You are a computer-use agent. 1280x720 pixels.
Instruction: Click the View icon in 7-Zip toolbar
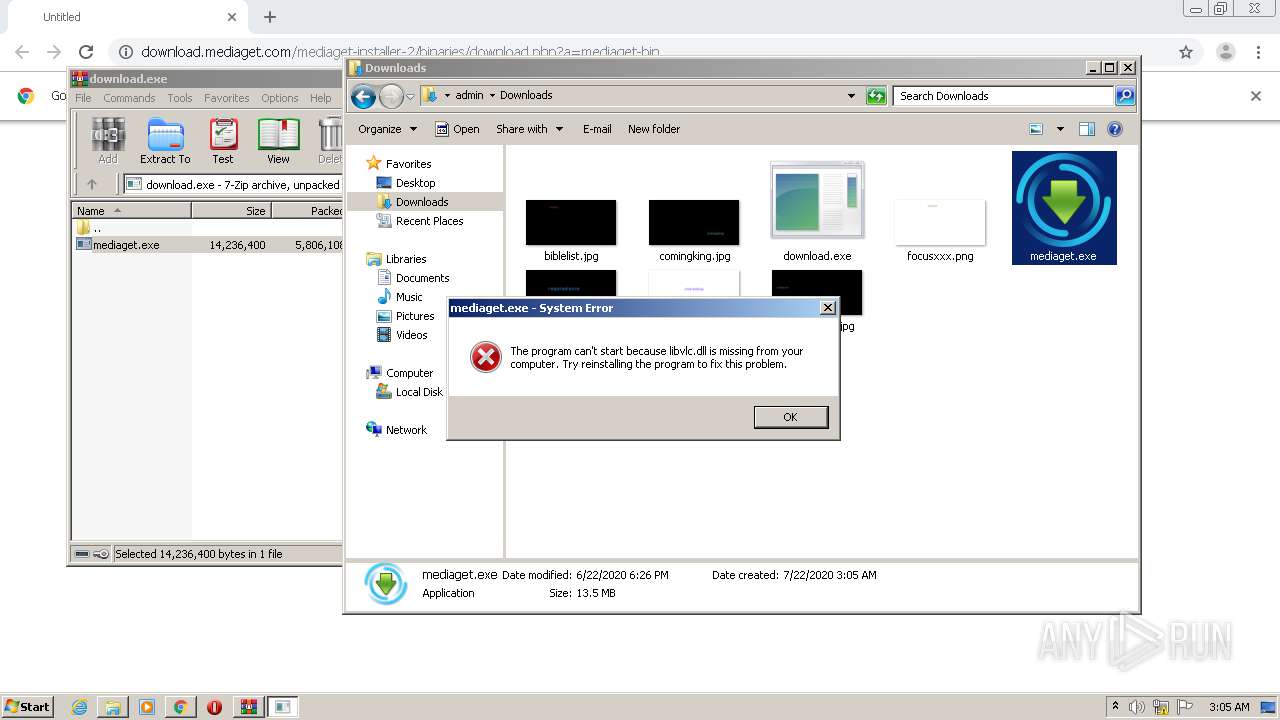[278, 141]
